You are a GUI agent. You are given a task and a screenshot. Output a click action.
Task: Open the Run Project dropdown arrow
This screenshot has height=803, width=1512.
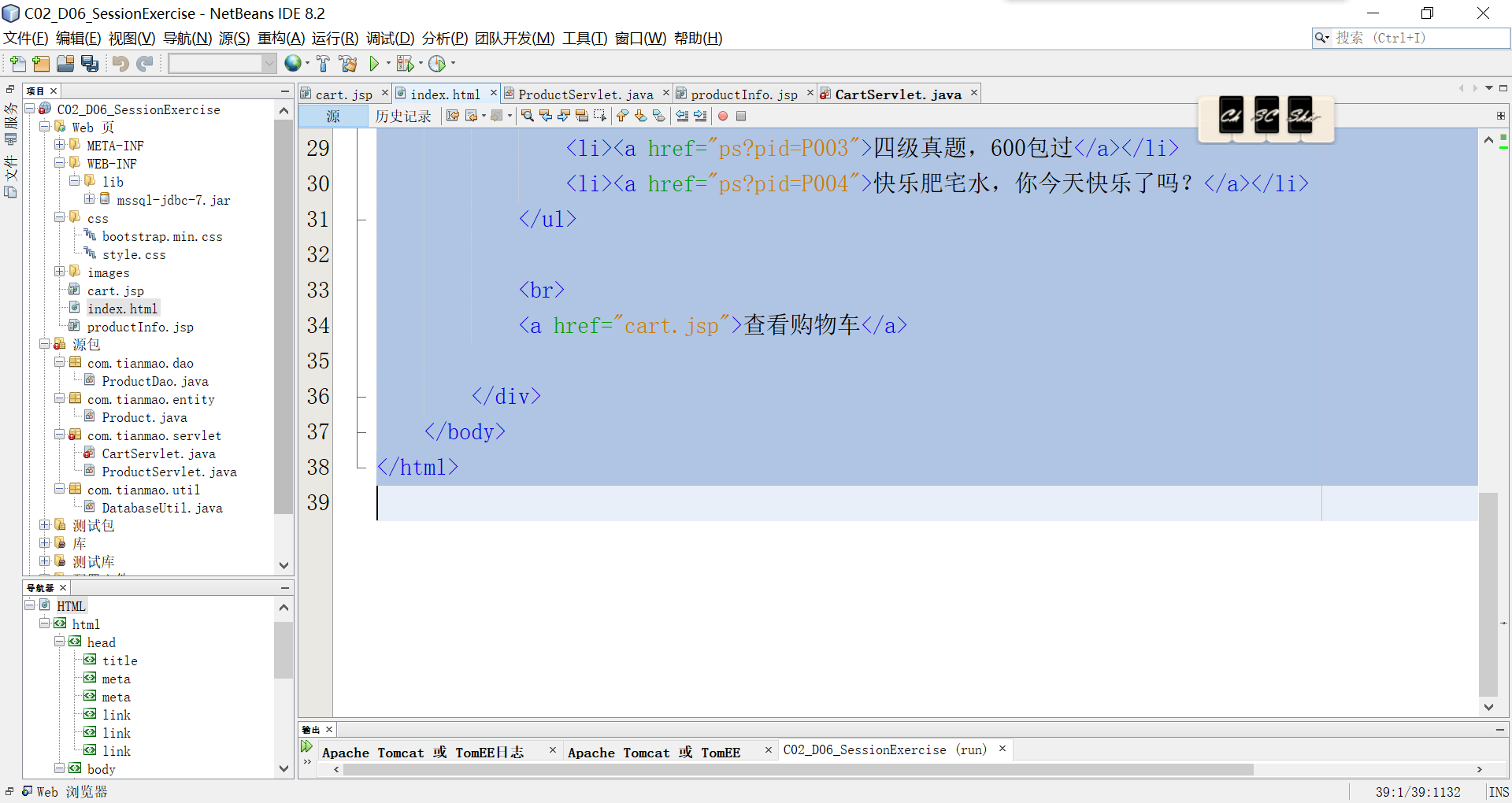388,64
